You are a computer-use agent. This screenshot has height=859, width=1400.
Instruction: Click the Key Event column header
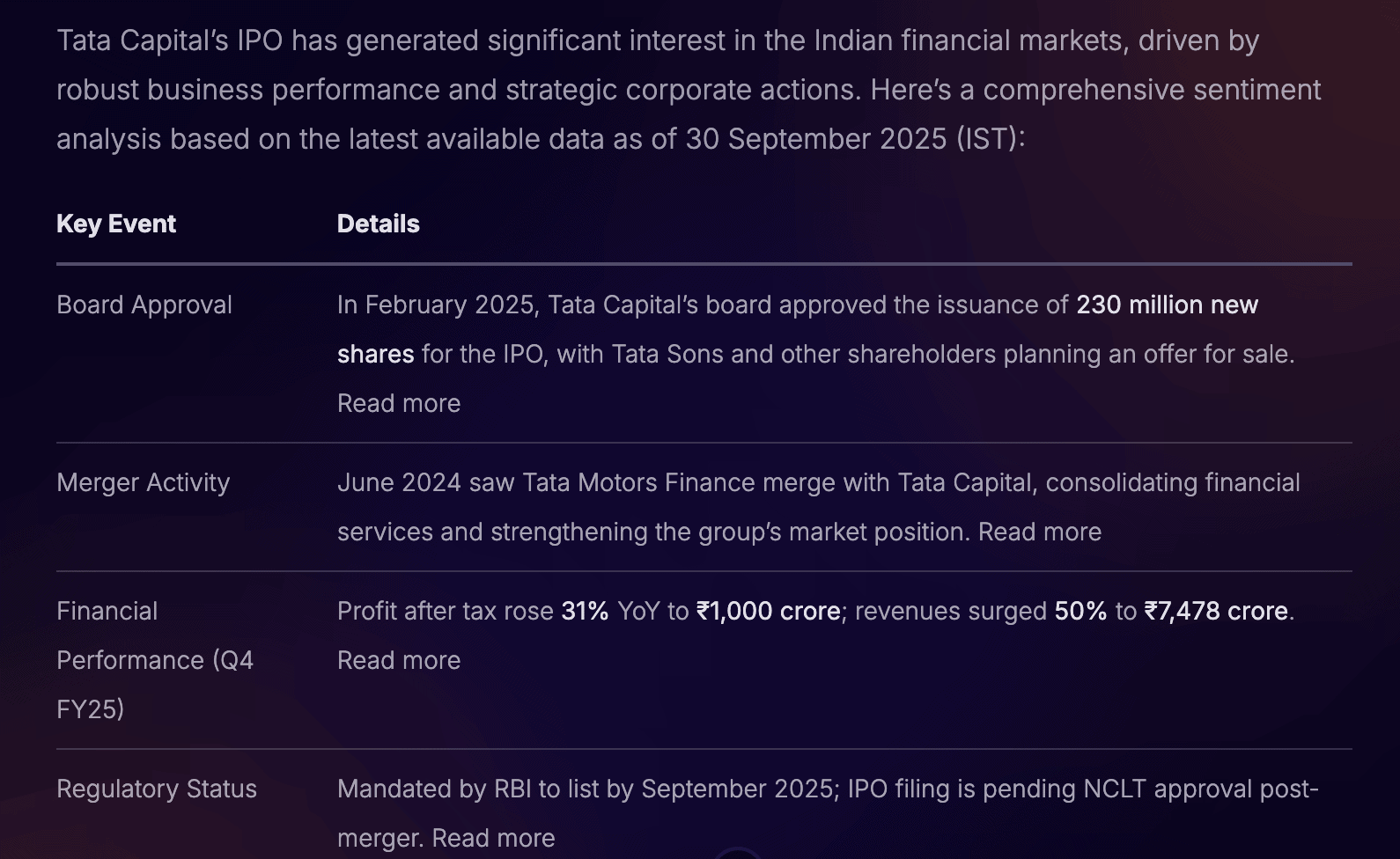point(116,224)
